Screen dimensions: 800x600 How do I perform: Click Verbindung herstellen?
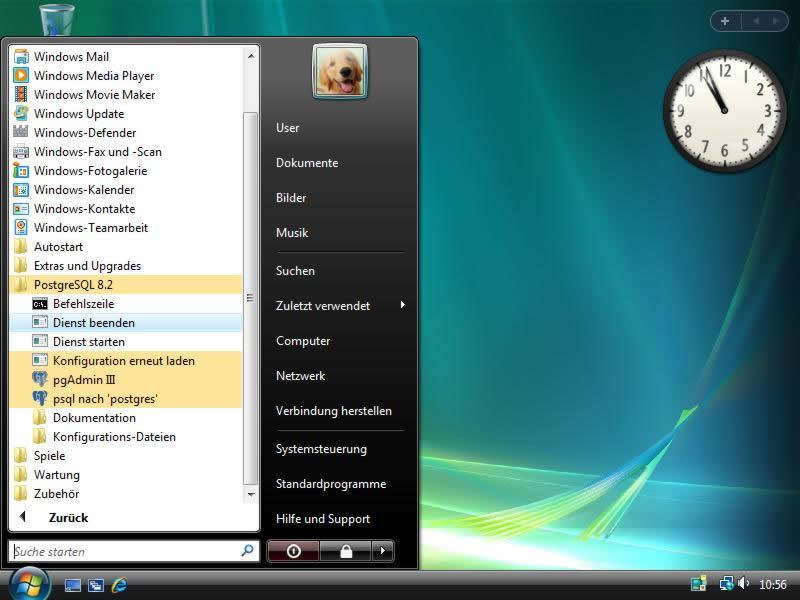pyautogui.click(x=334, y=411)
